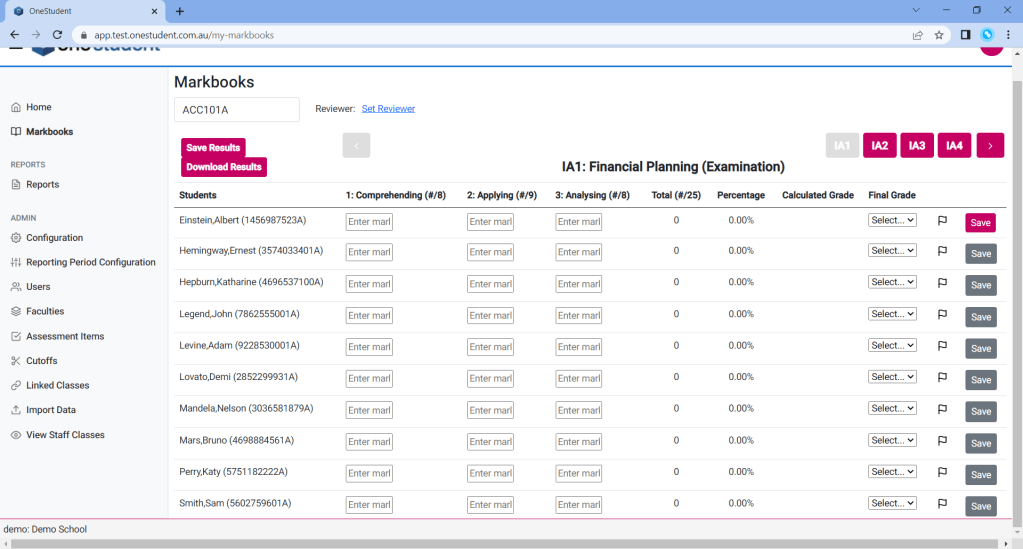Click the Cutoffs scissors icon
The image size is (1023, 549).
(x=16, y=361)
